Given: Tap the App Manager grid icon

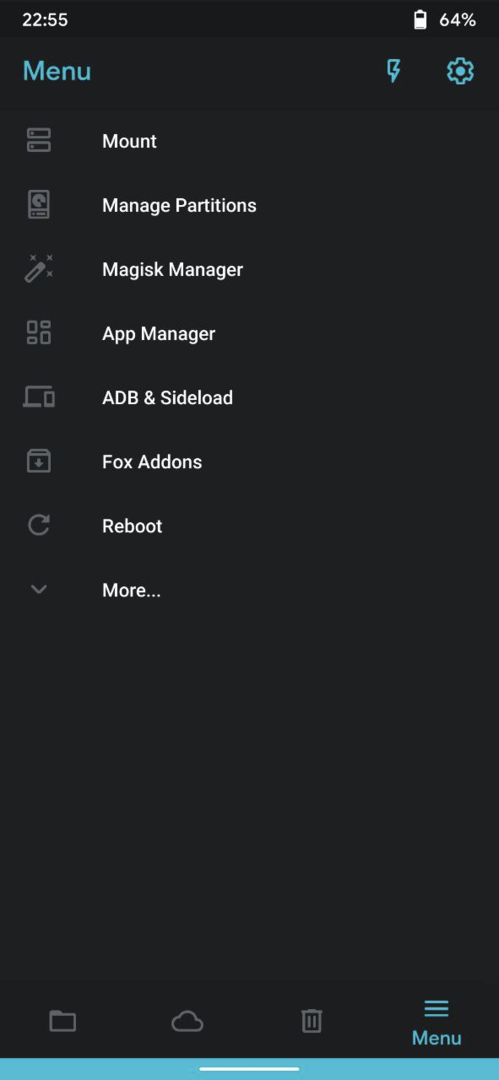Looking at the screenshot, I should [39, 333].
